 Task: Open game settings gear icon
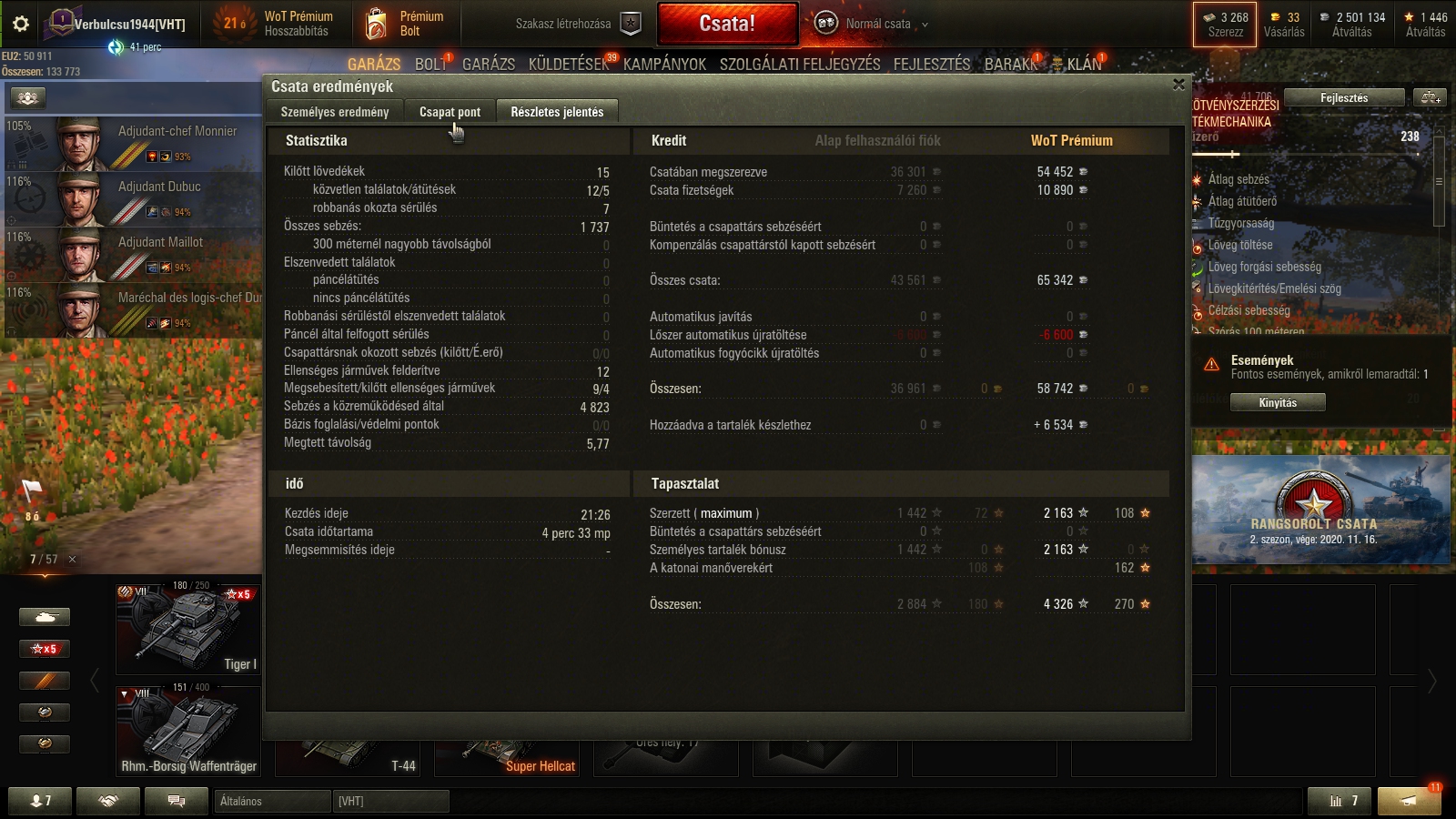21,24
